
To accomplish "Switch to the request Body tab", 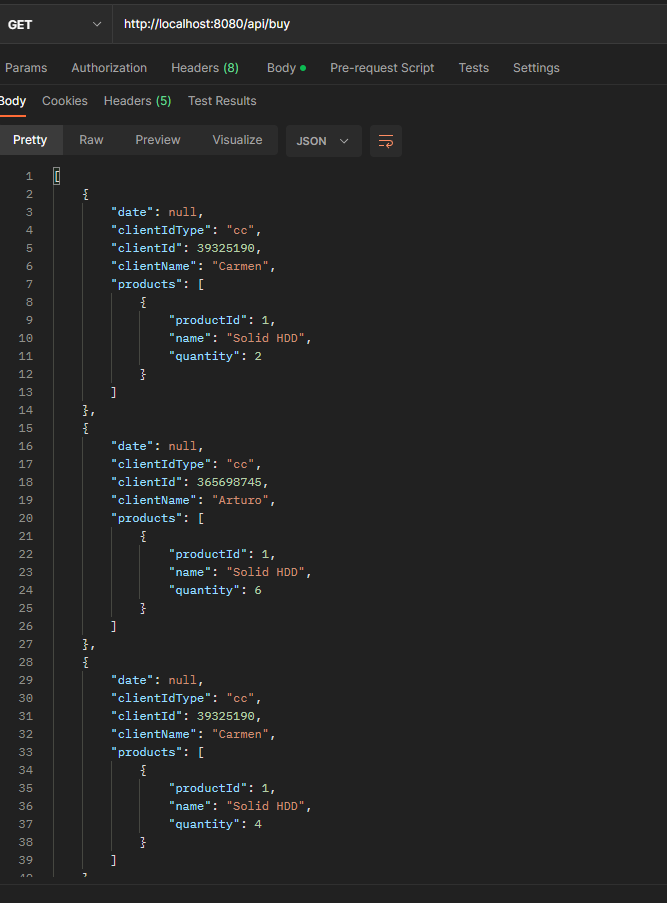I will pos(286,68).
